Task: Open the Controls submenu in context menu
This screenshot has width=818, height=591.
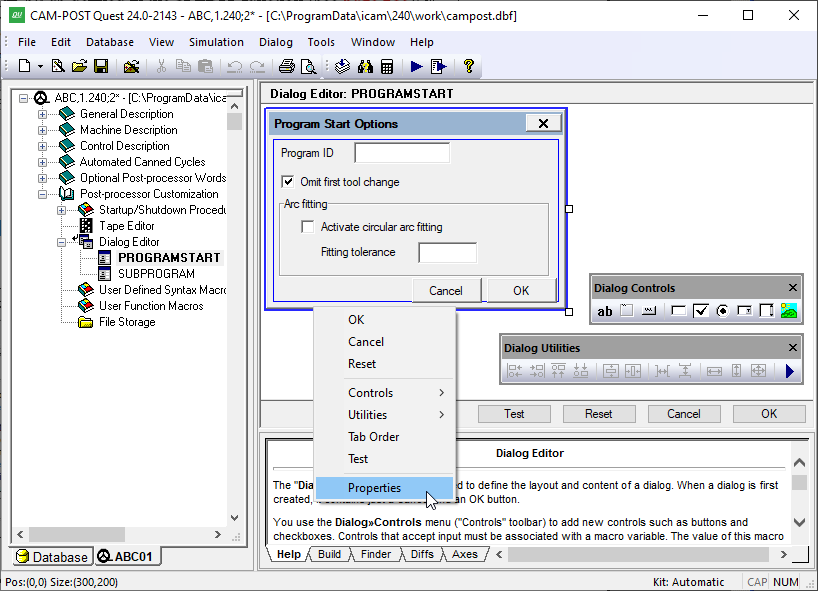Action: coord(385,393)
